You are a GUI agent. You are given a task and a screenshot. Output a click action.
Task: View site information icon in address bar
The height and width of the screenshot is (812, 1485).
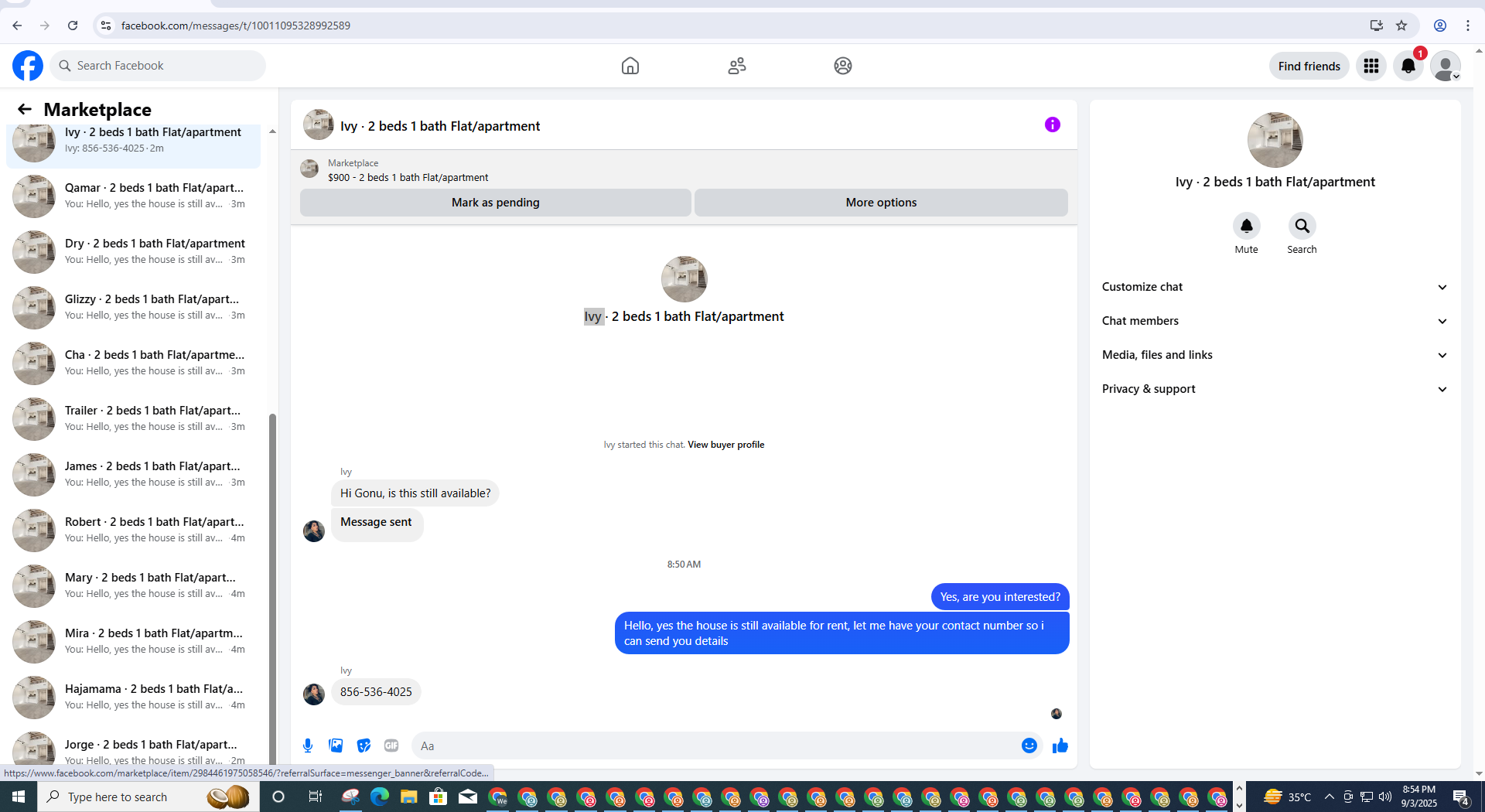106,26
